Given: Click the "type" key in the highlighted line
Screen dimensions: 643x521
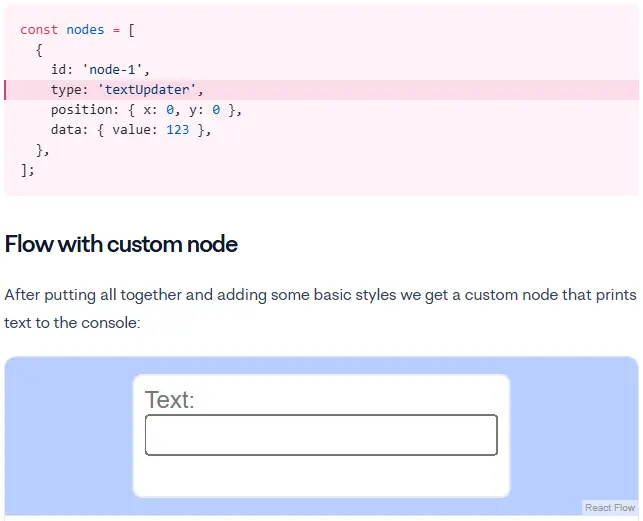Looking at the screenshot, I should pyautogui.click(x=66, y=90).
